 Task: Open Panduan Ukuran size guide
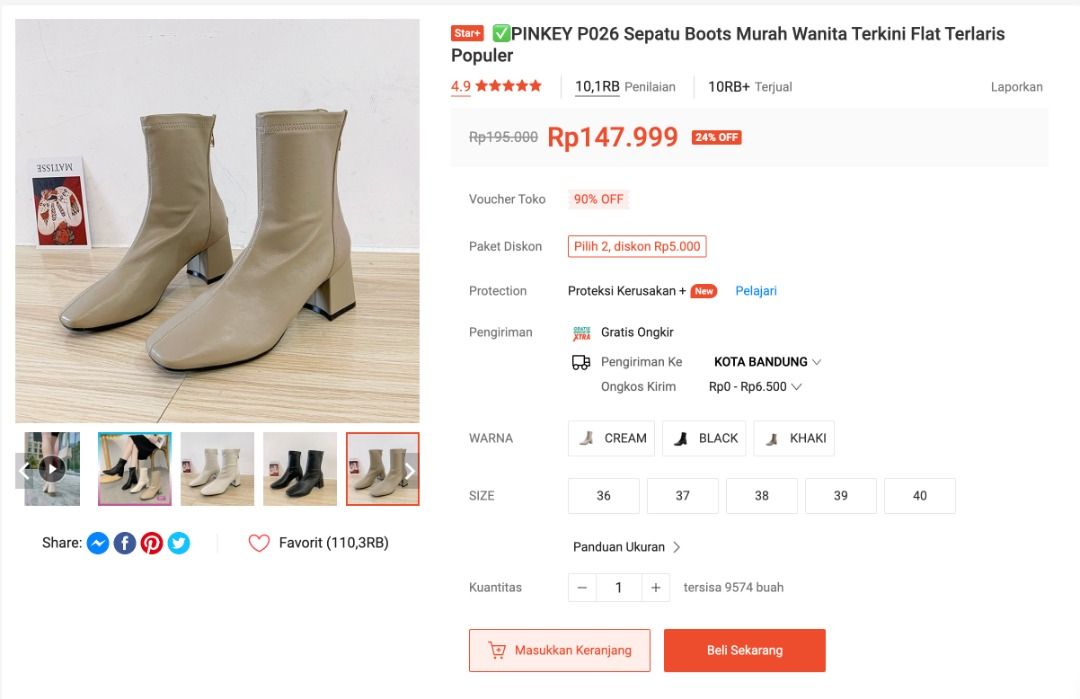pyautogui.click(x=626, y=547)
